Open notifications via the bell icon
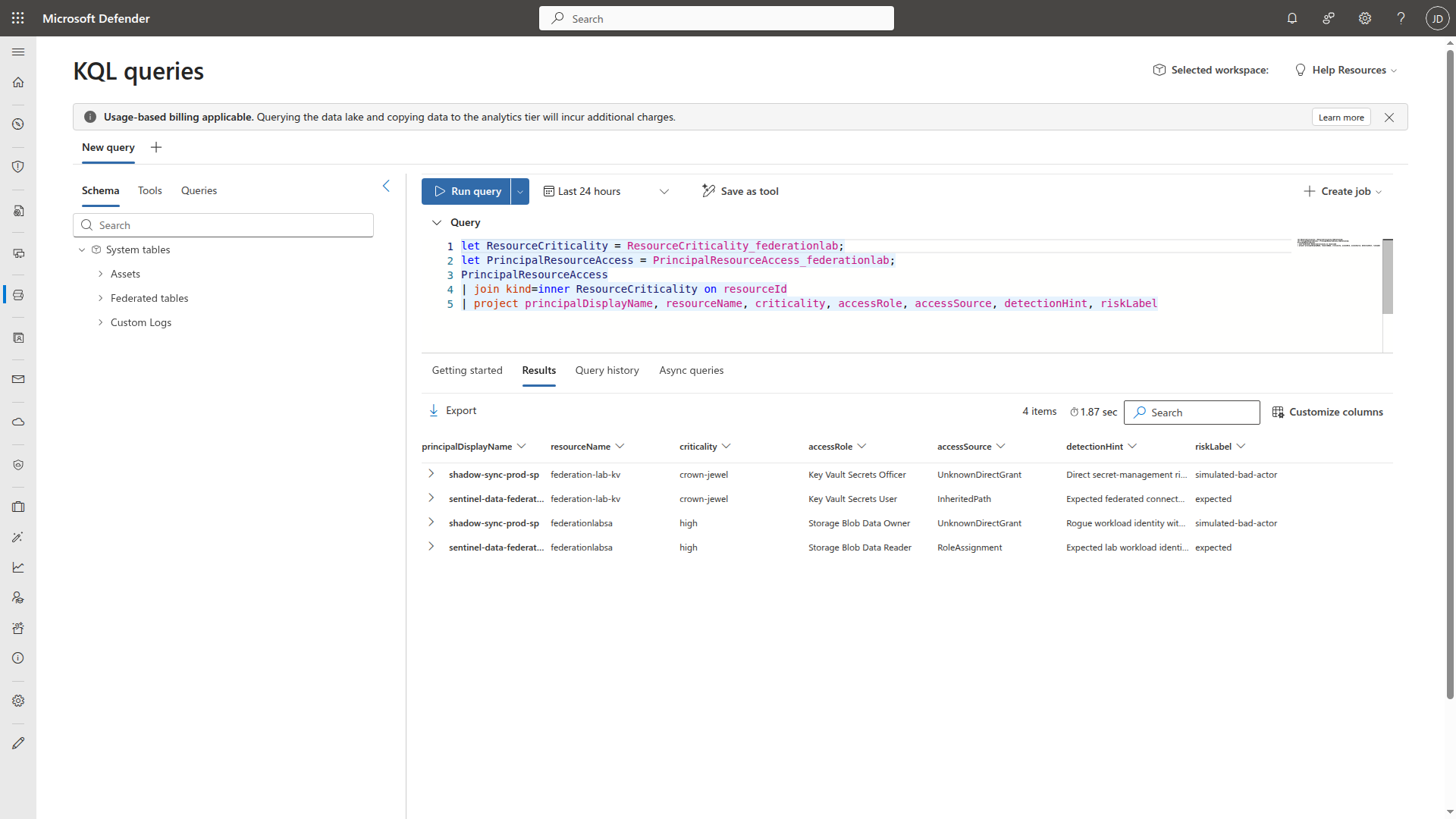 click(x=1292, y=18)
